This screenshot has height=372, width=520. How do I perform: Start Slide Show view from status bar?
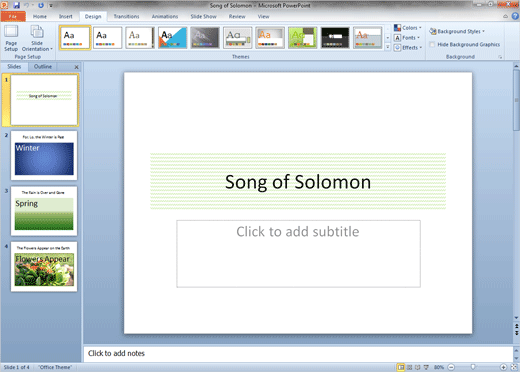tap(426, 367)
